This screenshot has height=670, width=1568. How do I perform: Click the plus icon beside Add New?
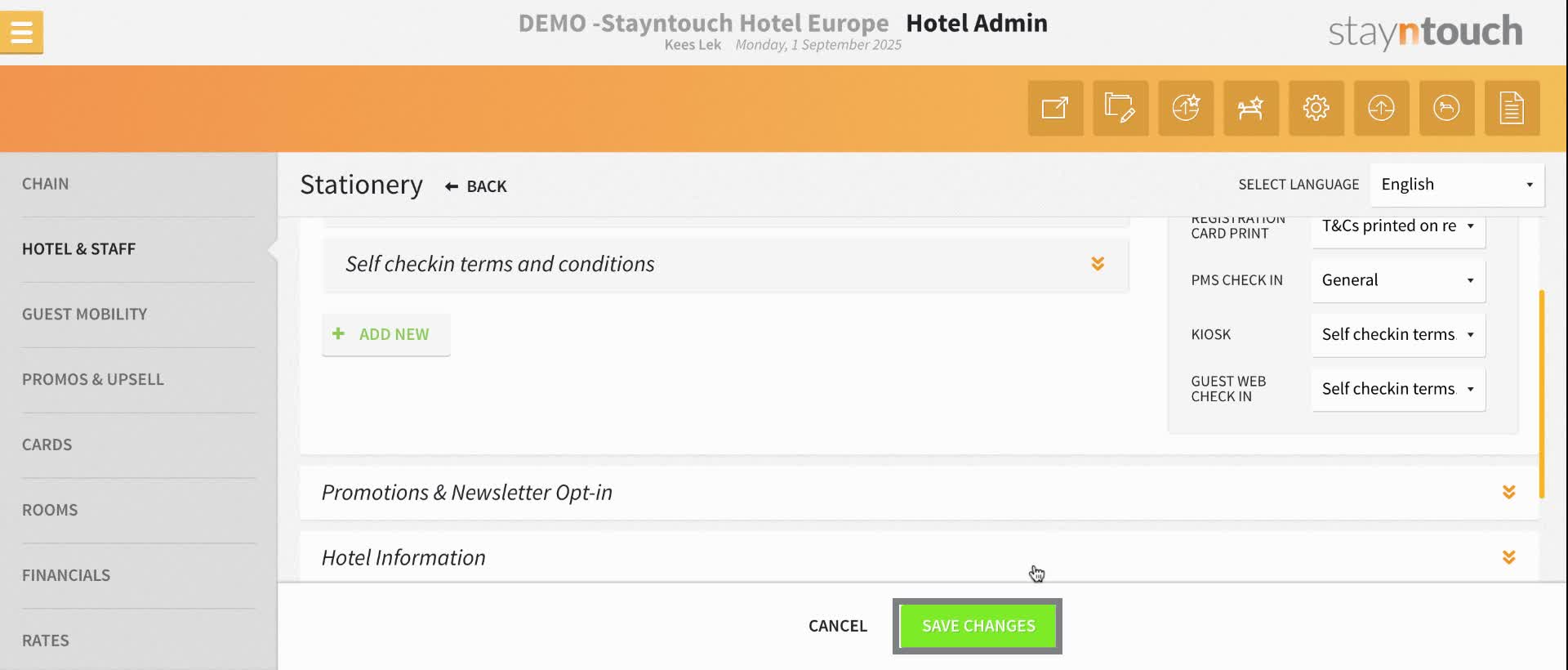[x=338, y=333]
